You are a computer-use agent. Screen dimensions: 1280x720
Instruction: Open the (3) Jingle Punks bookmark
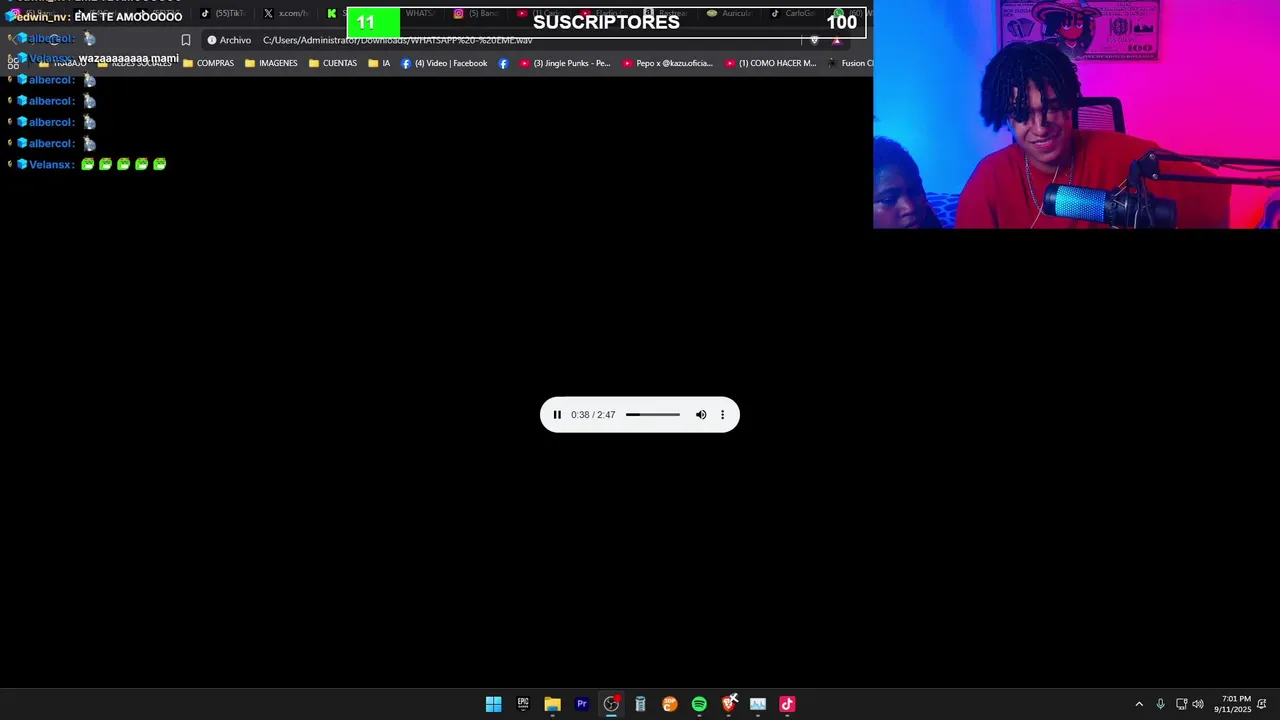coord(565,63)
